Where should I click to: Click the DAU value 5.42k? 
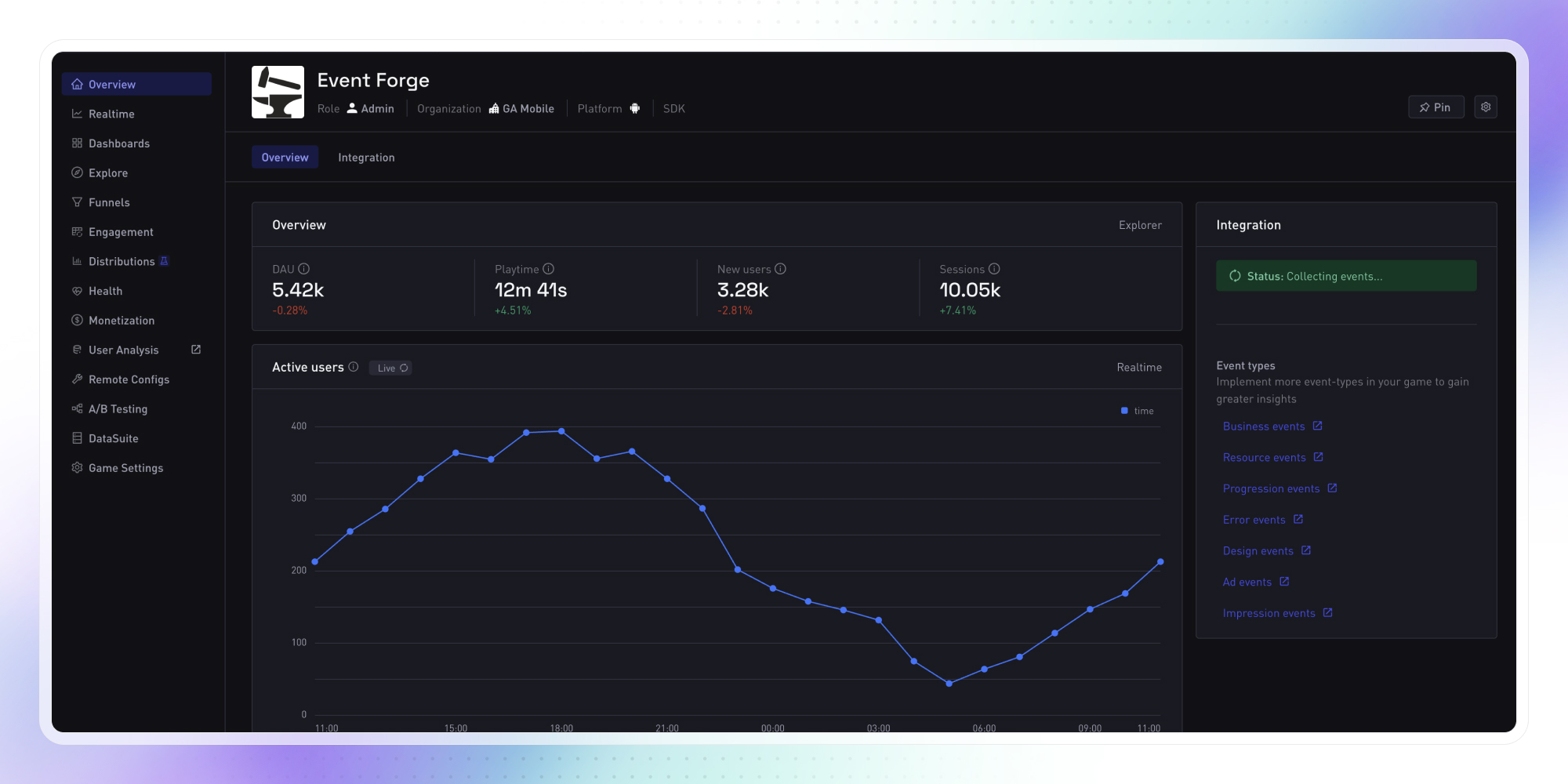coord(298,290)
